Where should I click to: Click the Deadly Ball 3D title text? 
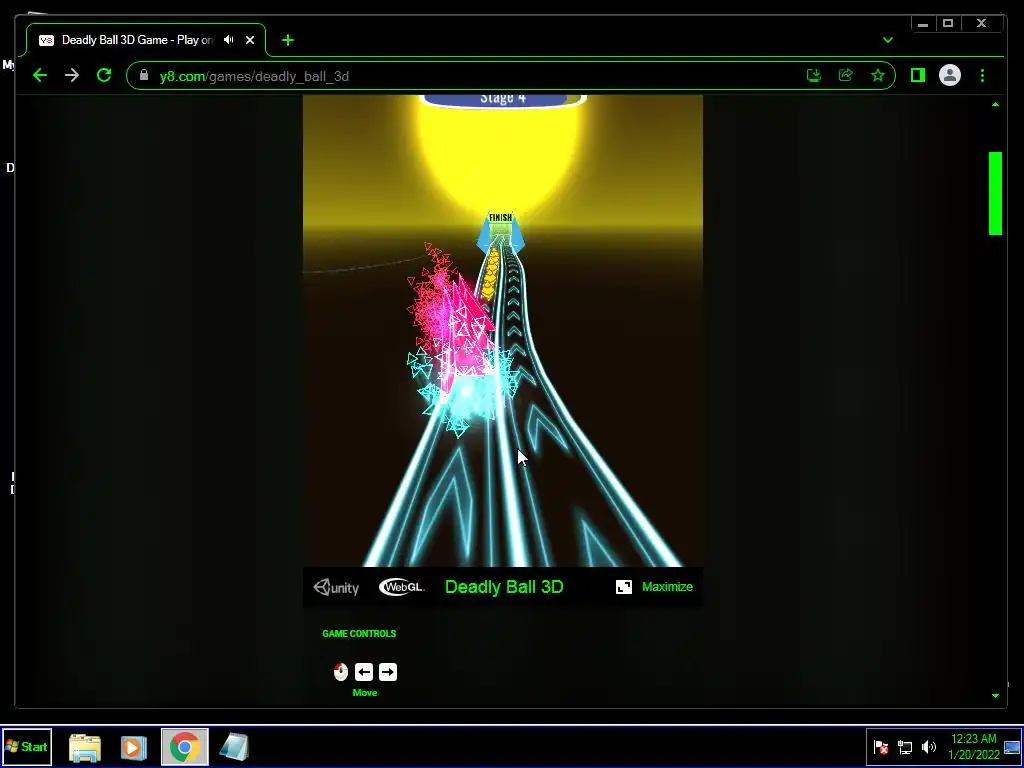pyautogui.click(x=504, y=586)
